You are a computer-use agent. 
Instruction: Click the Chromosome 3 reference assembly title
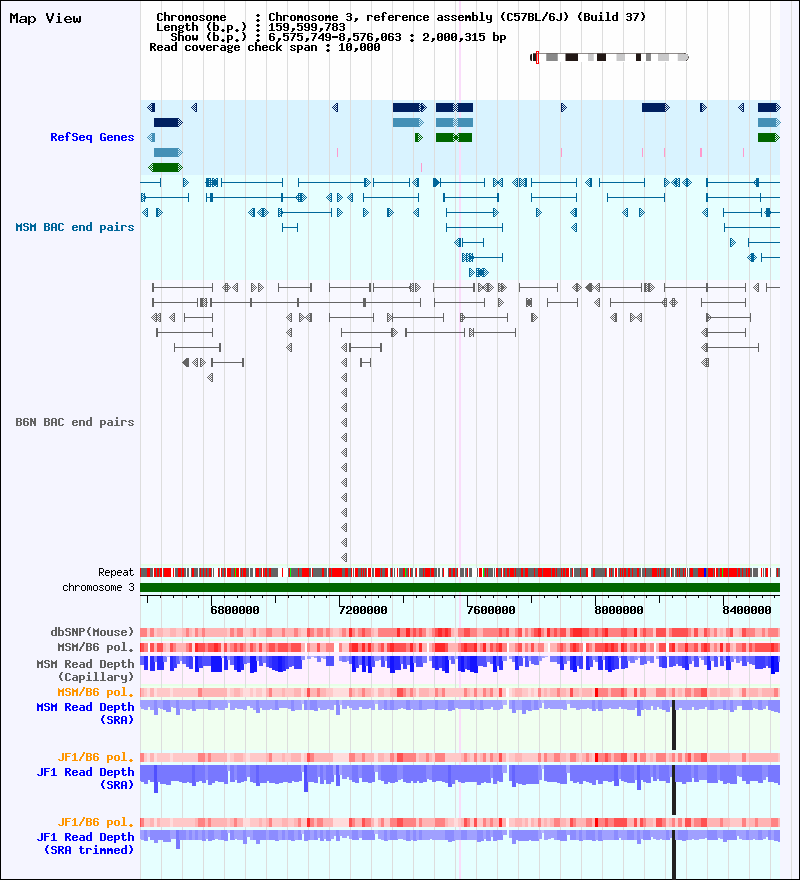(401, 17)
